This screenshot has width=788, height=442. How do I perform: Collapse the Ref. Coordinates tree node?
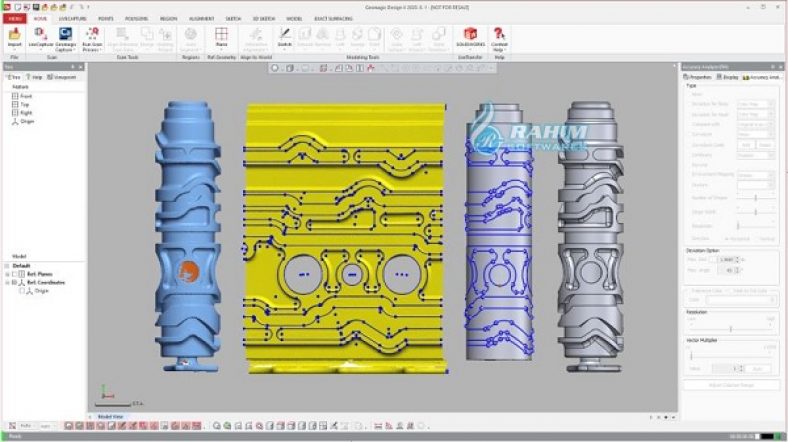[x=7, y=282]
